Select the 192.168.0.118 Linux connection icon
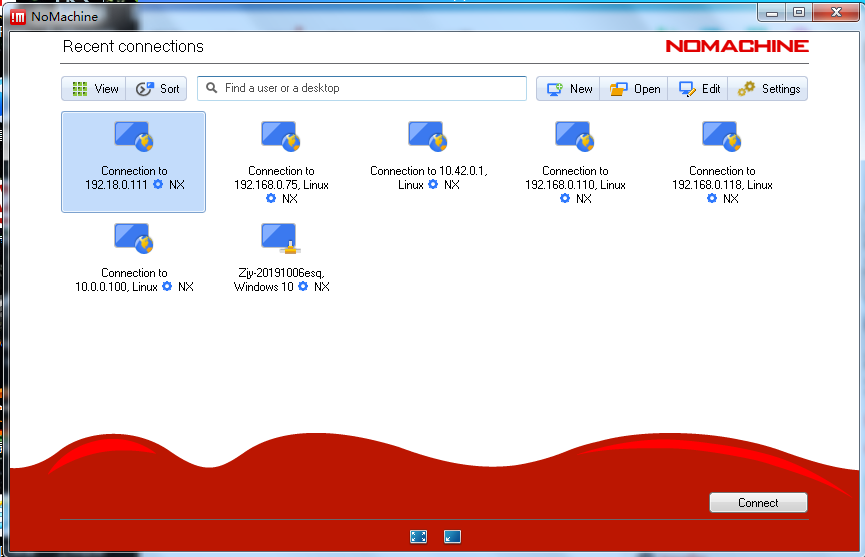The height and width of the screenshot is (557, 865). pos(722,136)
